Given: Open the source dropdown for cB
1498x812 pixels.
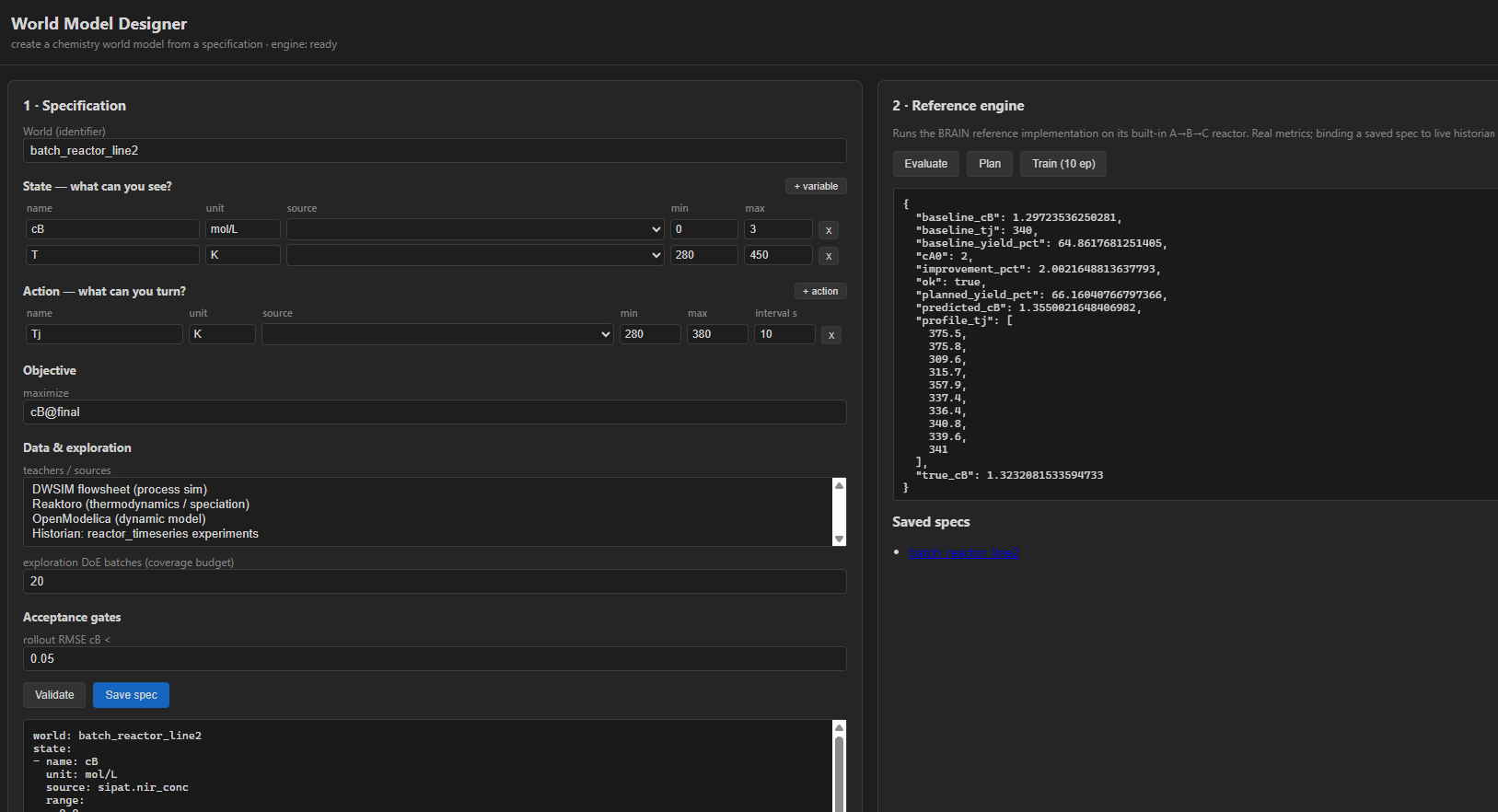Looking at the screenshot, I should click(x=475, y=229).
